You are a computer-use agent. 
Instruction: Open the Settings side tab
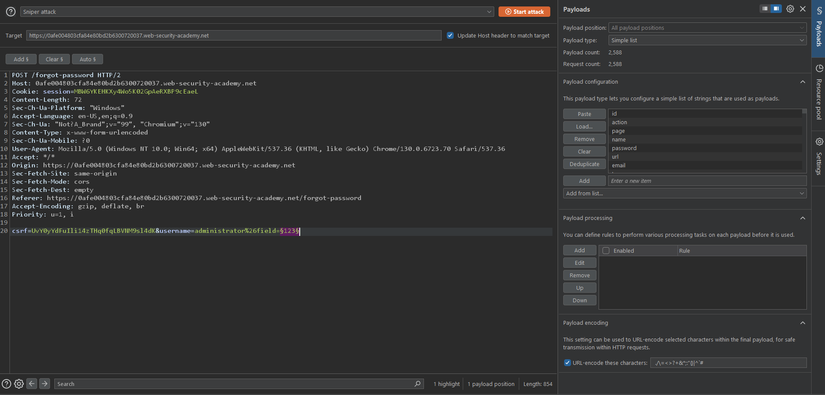pos(818,157)
